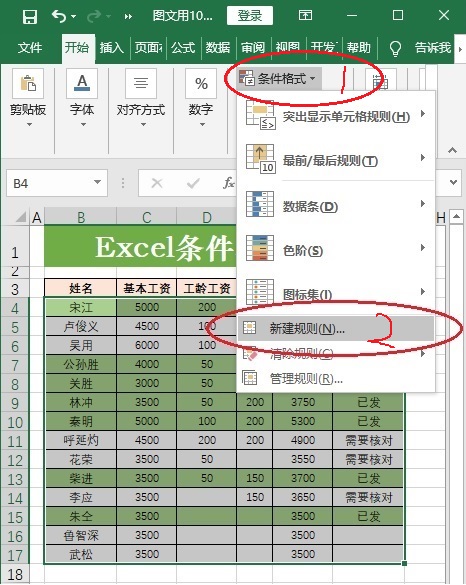The image size is (466, 585).
Task: Open the 文件 menu
Action: pos(30,47)
